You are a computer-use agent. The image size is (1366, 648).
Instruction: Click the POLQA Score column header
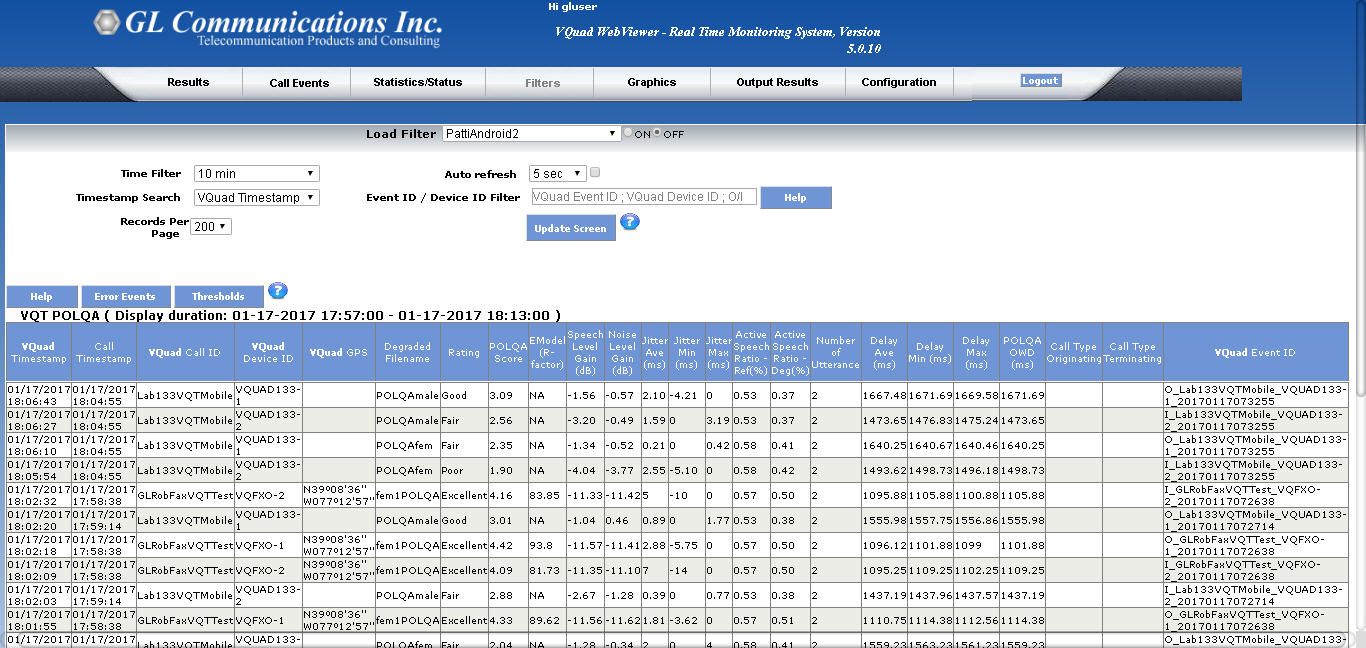coord(508,352)
